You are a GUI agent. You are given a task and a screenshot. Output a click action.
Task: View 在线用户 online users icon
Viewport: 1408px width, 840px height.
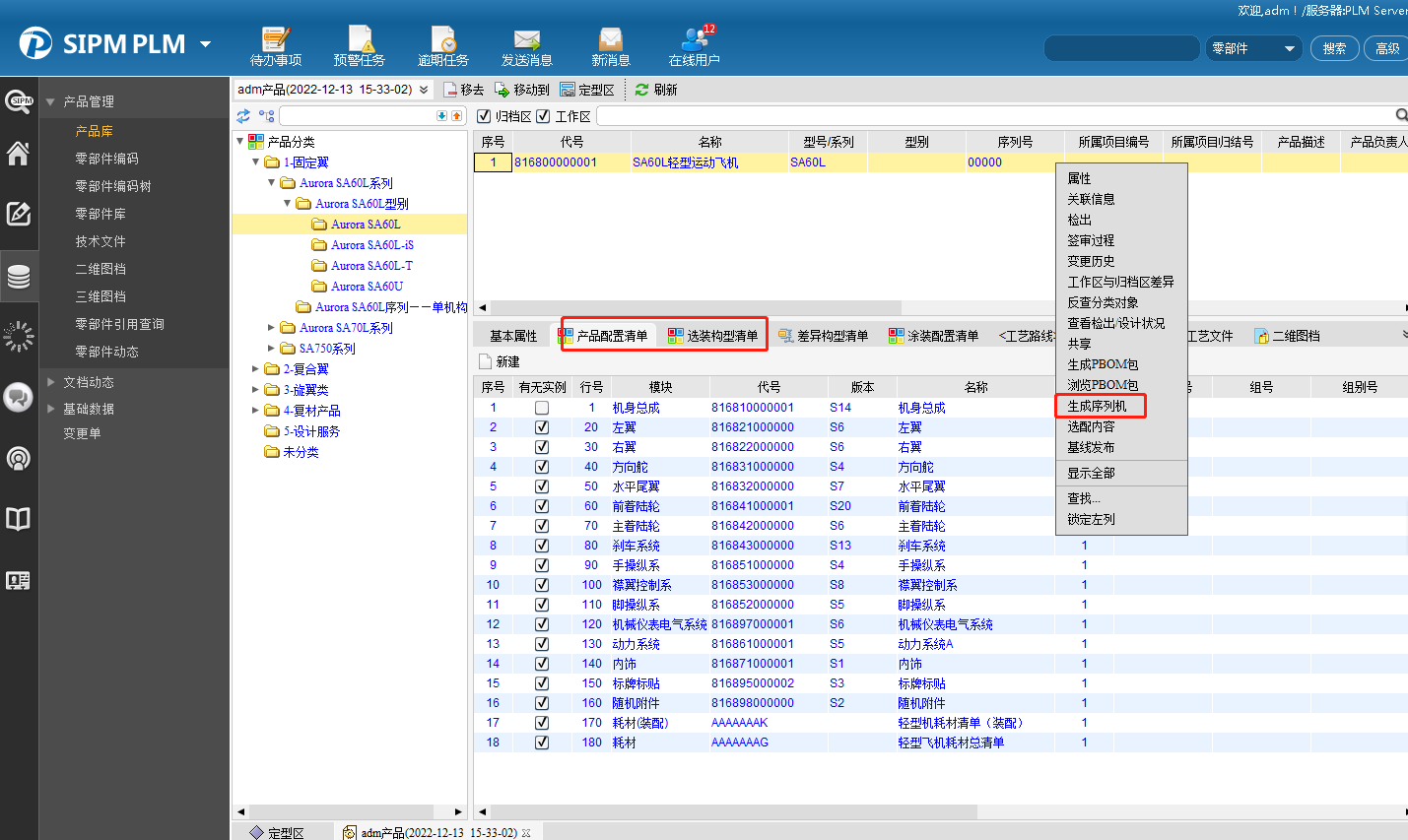click(694, 39)
